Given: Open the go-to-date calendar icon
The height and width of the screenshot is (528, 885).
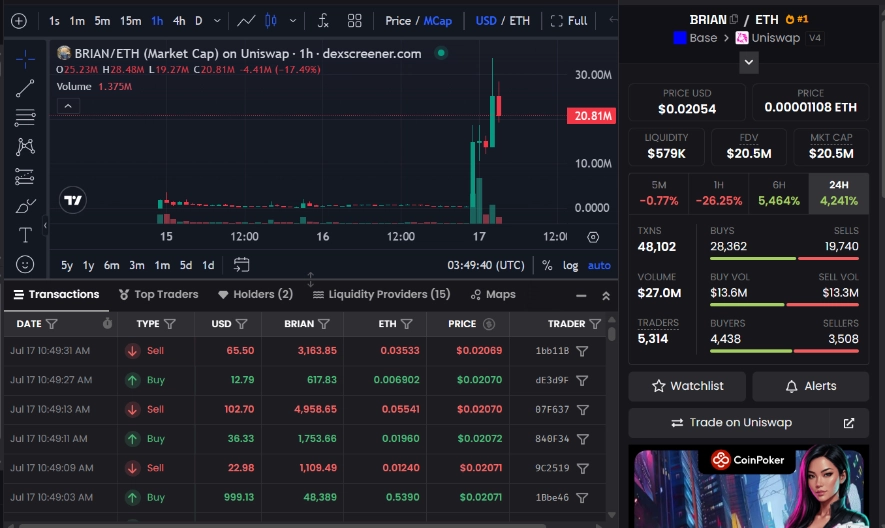Looking at the screenshot, I should (x=242, y=264).
